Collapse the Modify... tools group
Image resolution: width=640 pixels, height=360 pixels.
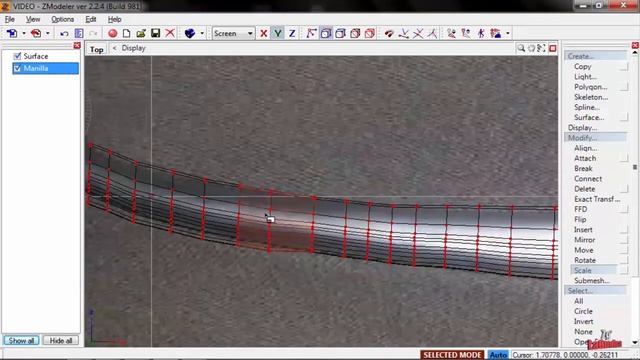pos(596,138)
